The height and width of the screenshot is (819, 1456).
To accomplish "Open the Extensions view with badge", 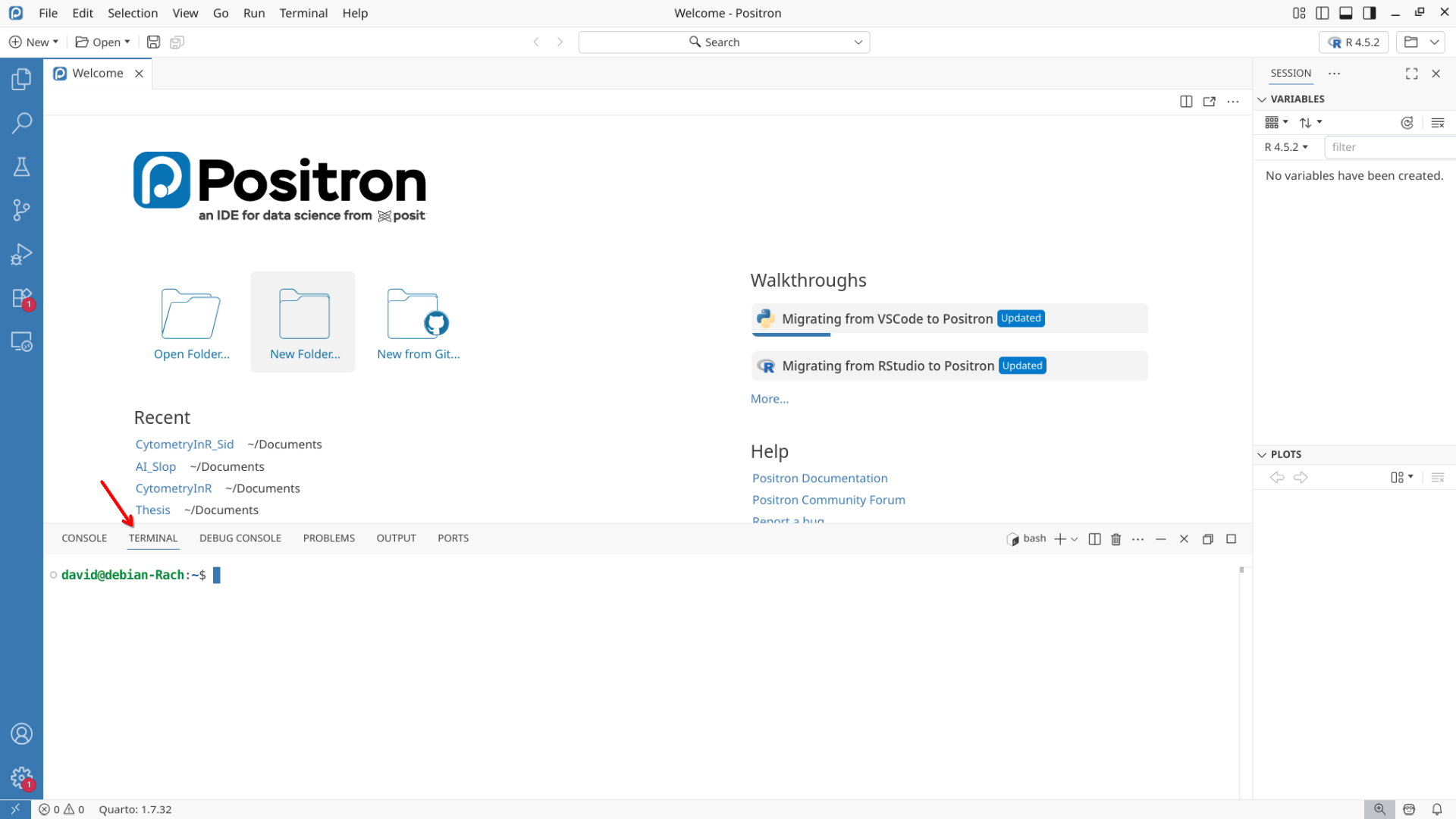I will (x=21, y=298).
